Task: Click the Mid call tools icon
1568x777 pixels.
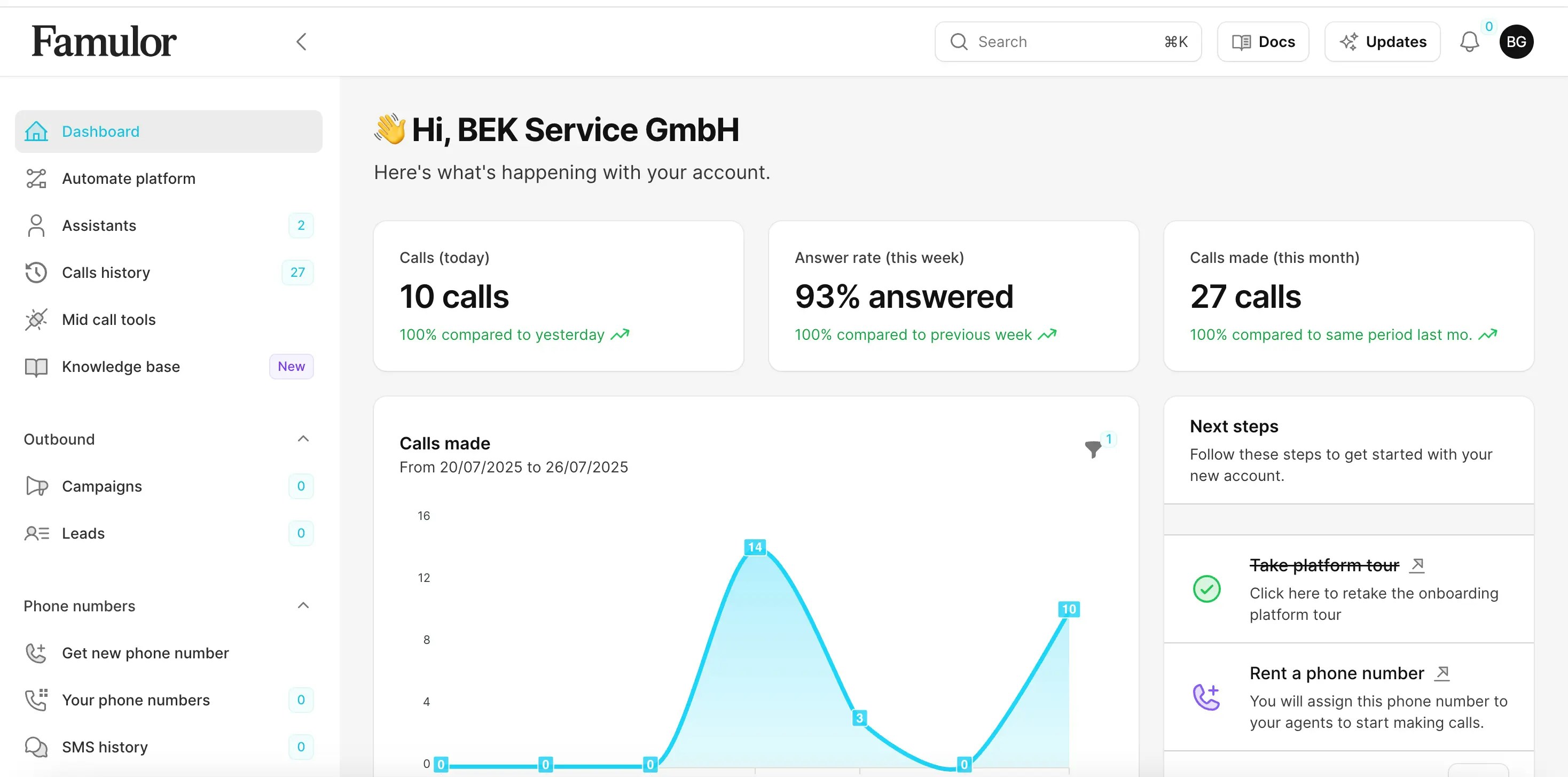Action: click(36, 319)
